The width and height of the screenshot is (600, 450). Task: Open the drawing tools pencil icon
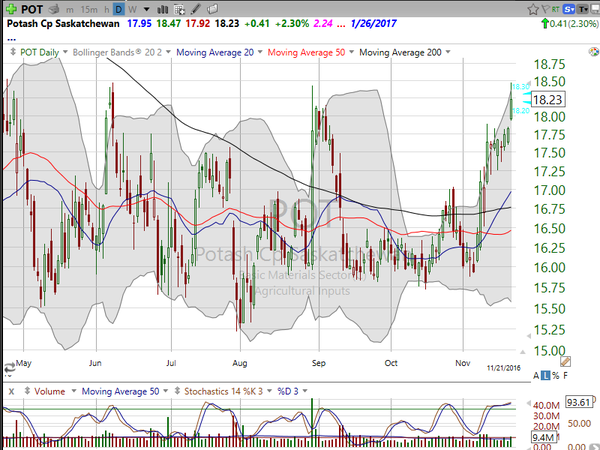pos(196,9)
